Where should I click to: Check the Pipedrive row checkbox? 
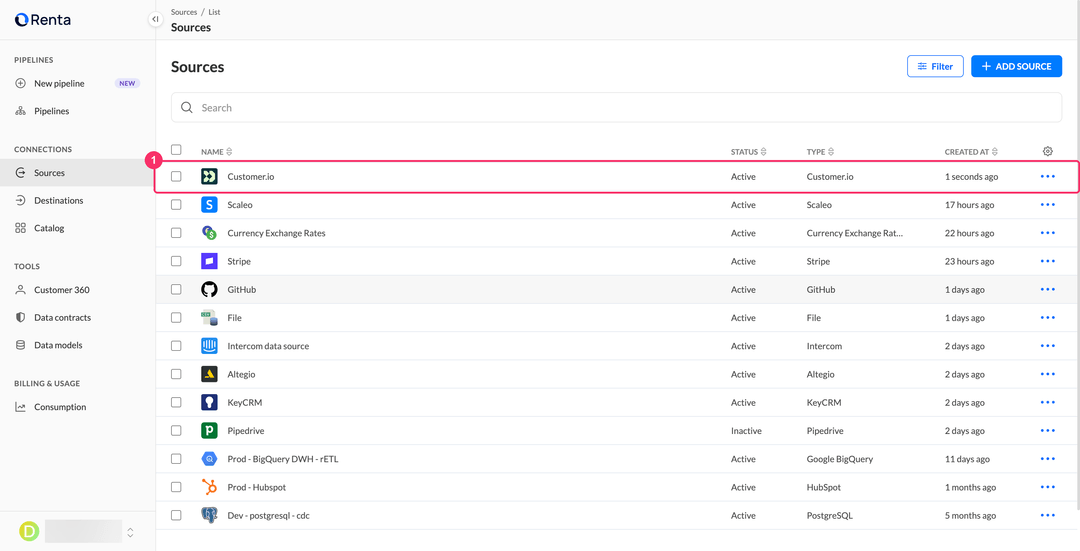coord(176,430)
